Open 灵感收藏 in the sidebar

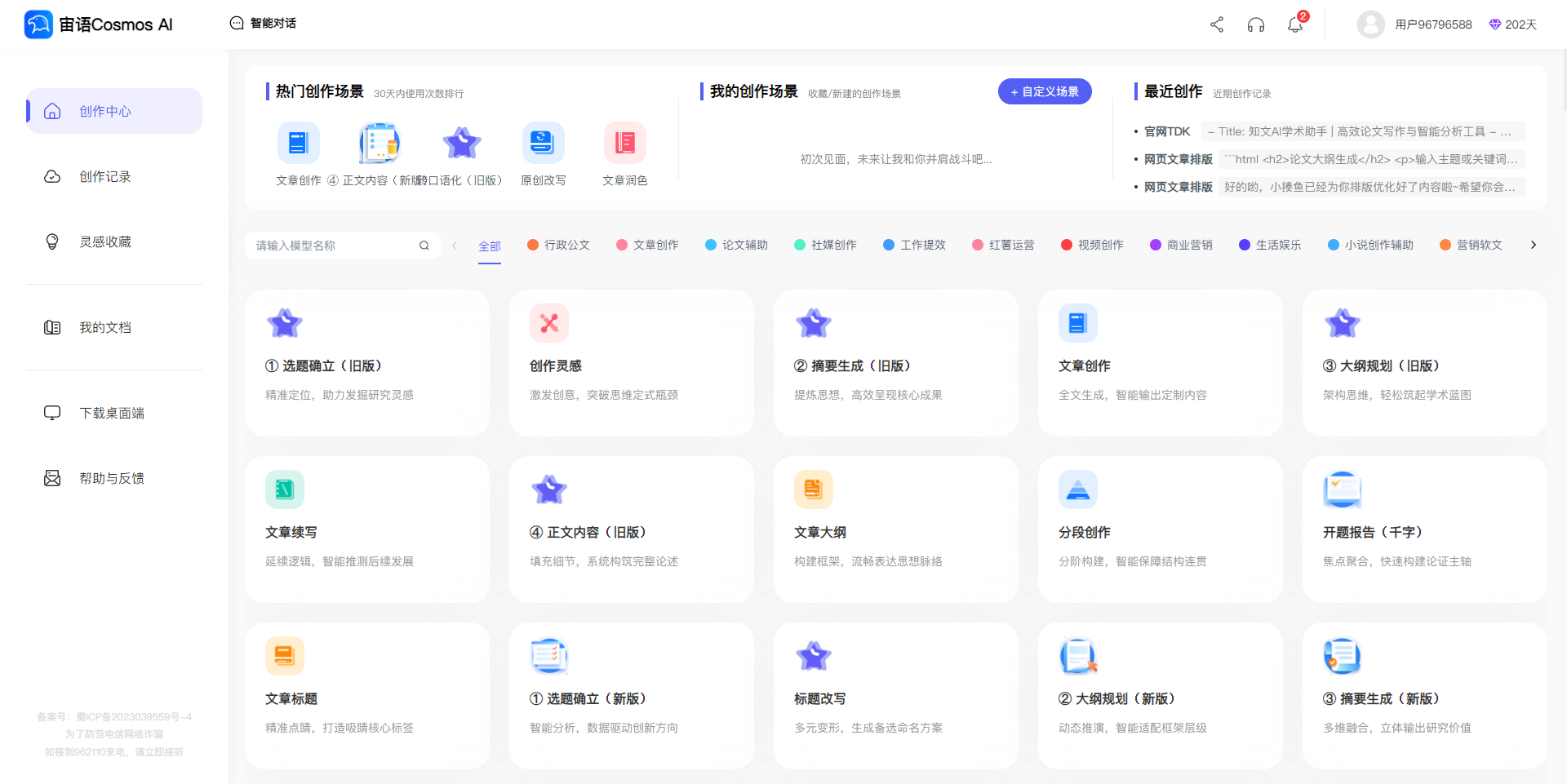click(114, 241)
